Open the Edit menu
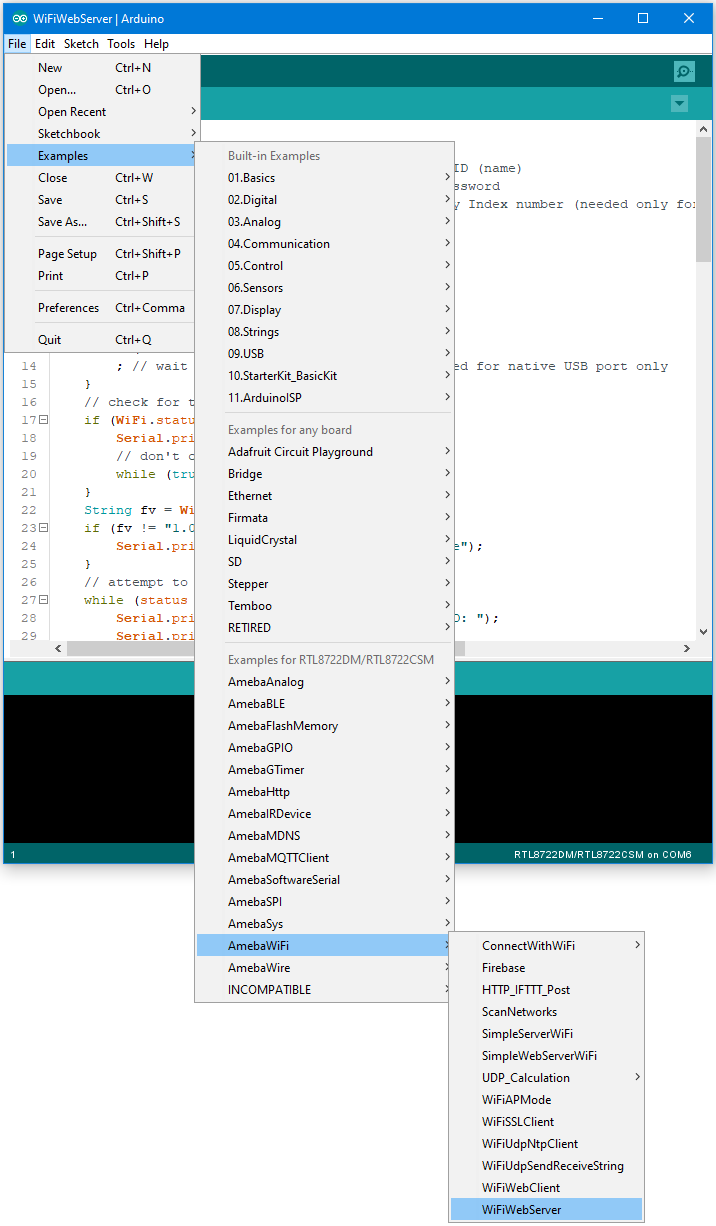 pyautogui.click(x=45, y=44)
